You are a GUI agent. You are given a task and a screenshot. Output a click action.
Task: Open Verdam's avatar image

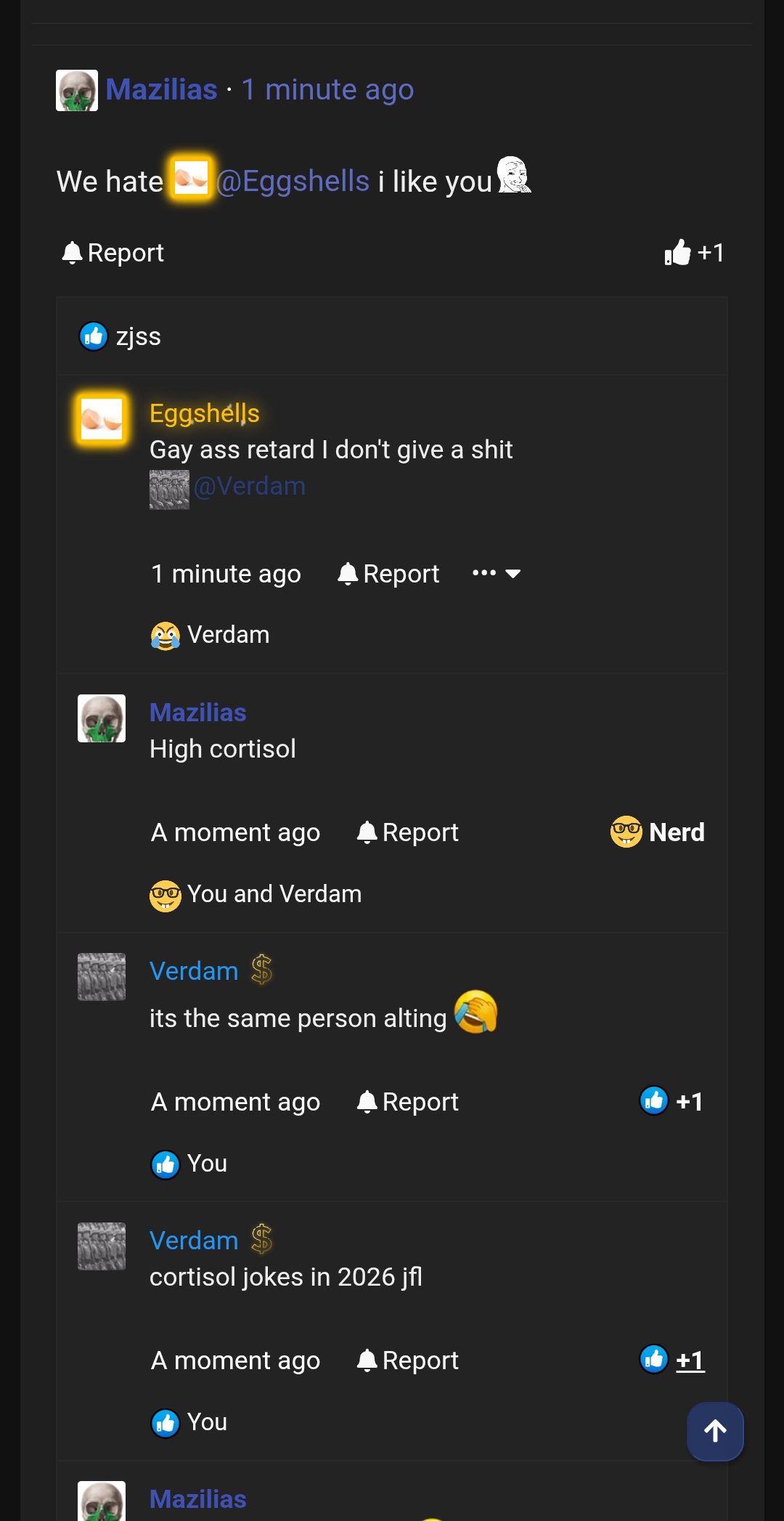(x=101, y=977)
